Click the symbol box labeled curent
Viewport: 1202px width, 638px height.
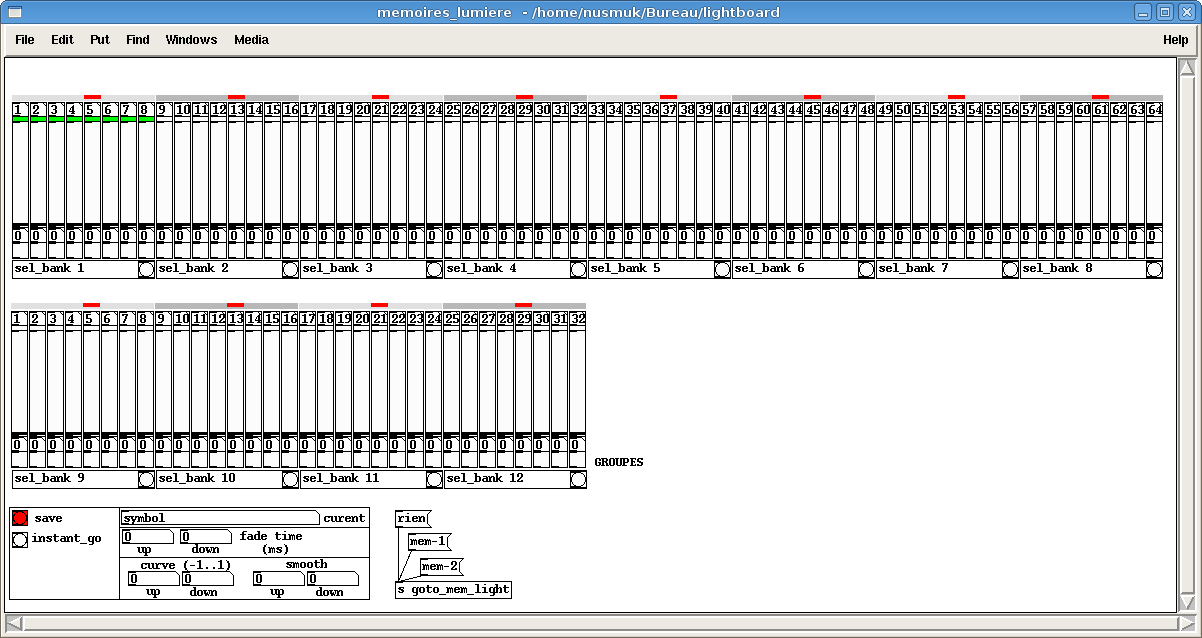[218, 518]
